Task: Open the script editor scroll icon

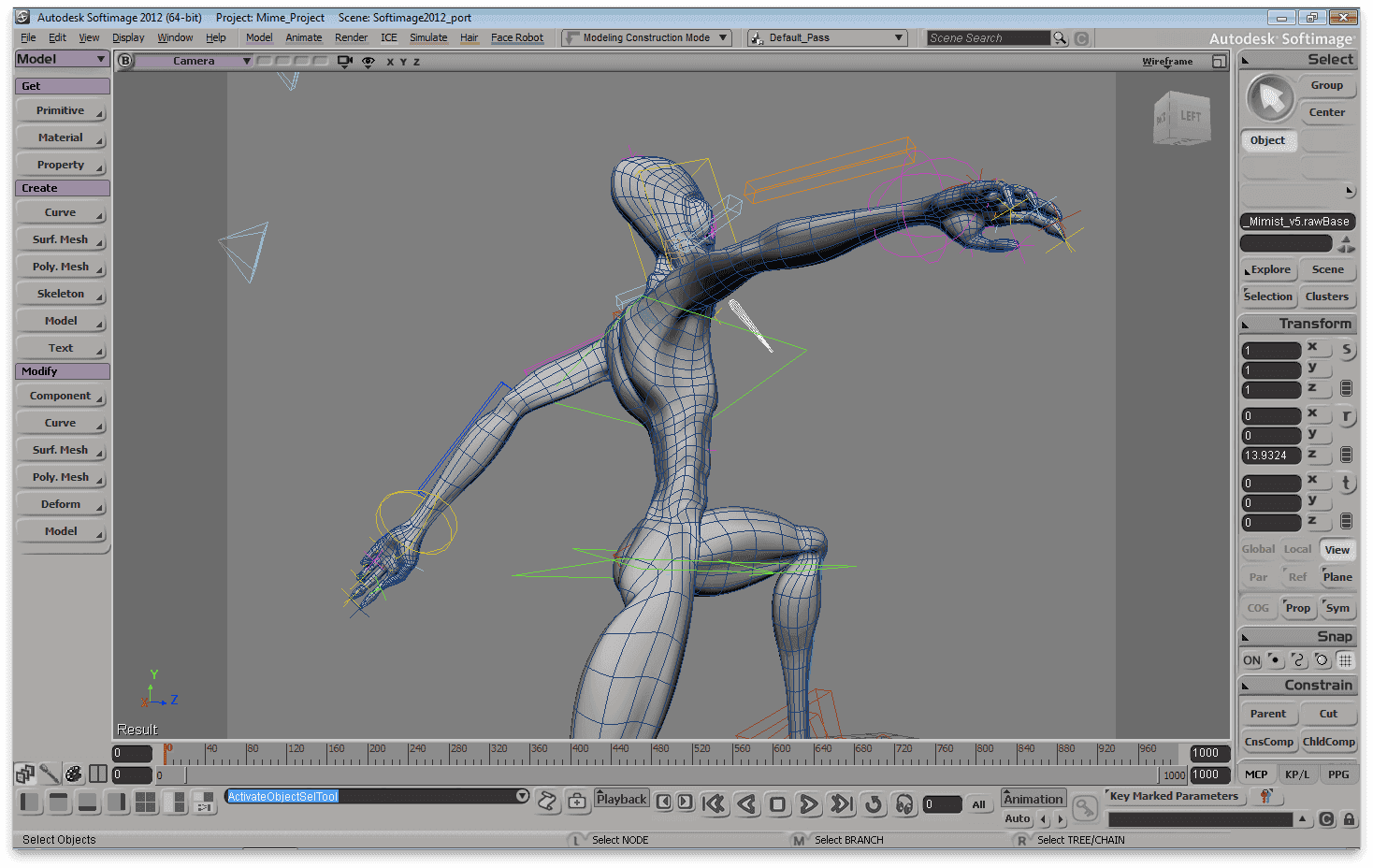Action: coord(548,801)
